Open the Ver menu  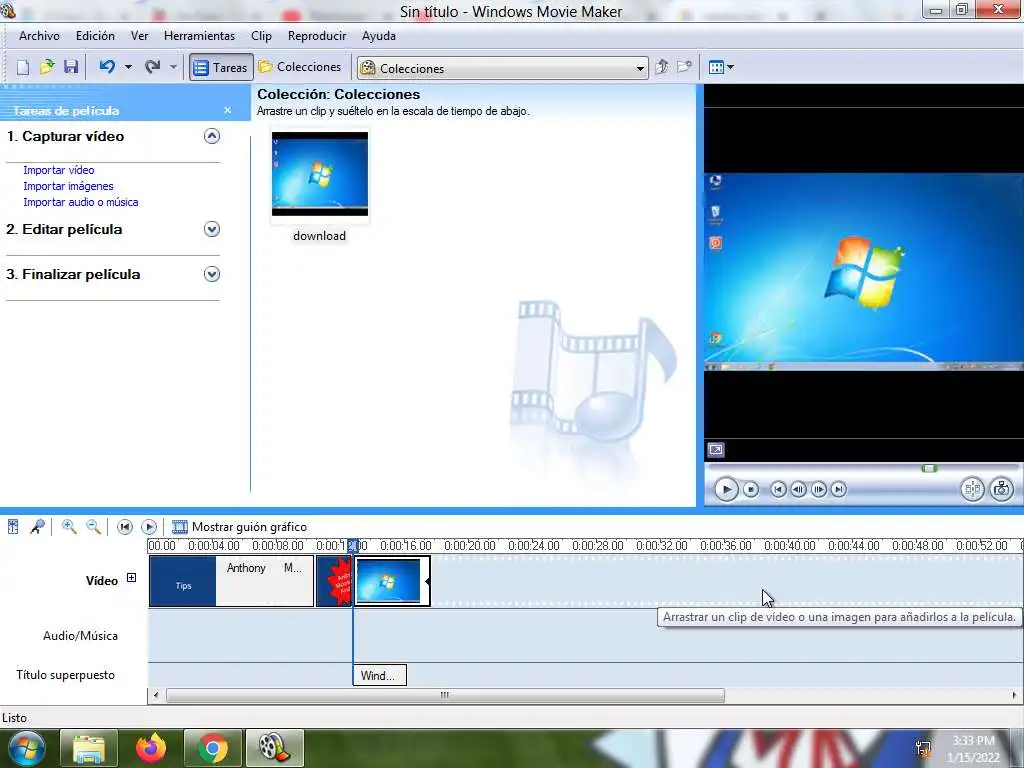click(x=140, y=36)
